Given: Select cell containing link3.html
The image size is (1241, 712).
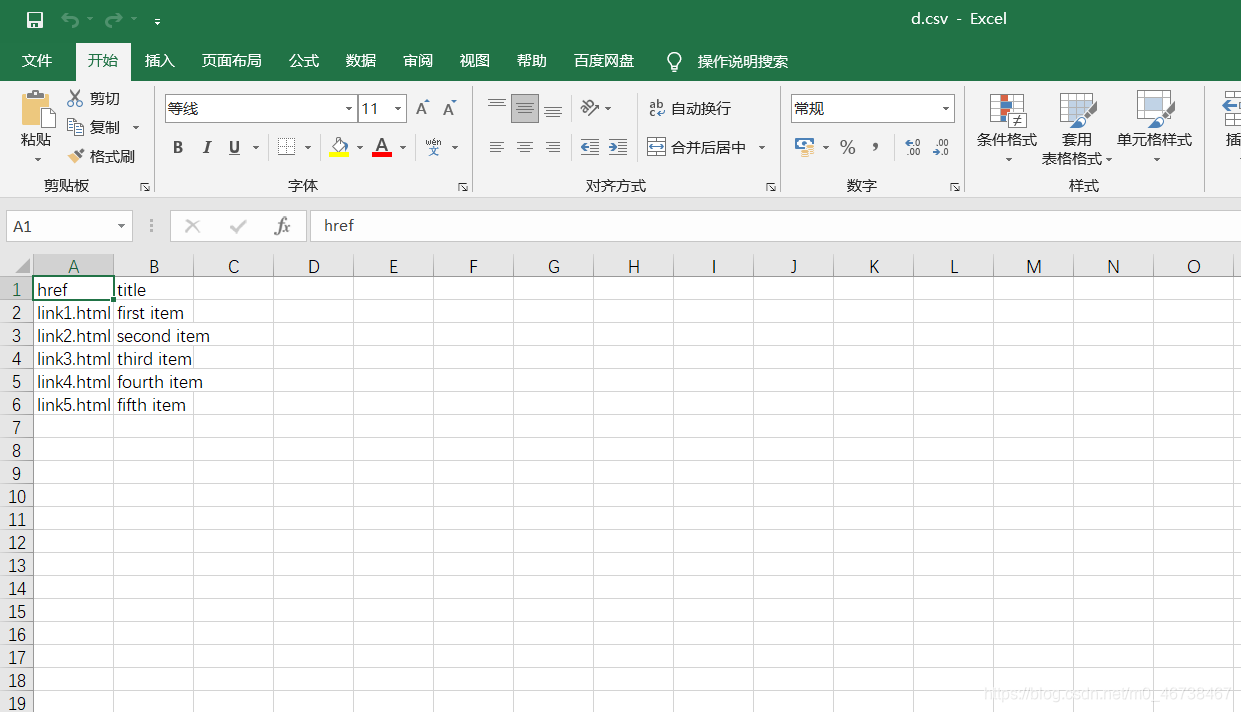Looking at the screenshot, I should click(73, 359).
